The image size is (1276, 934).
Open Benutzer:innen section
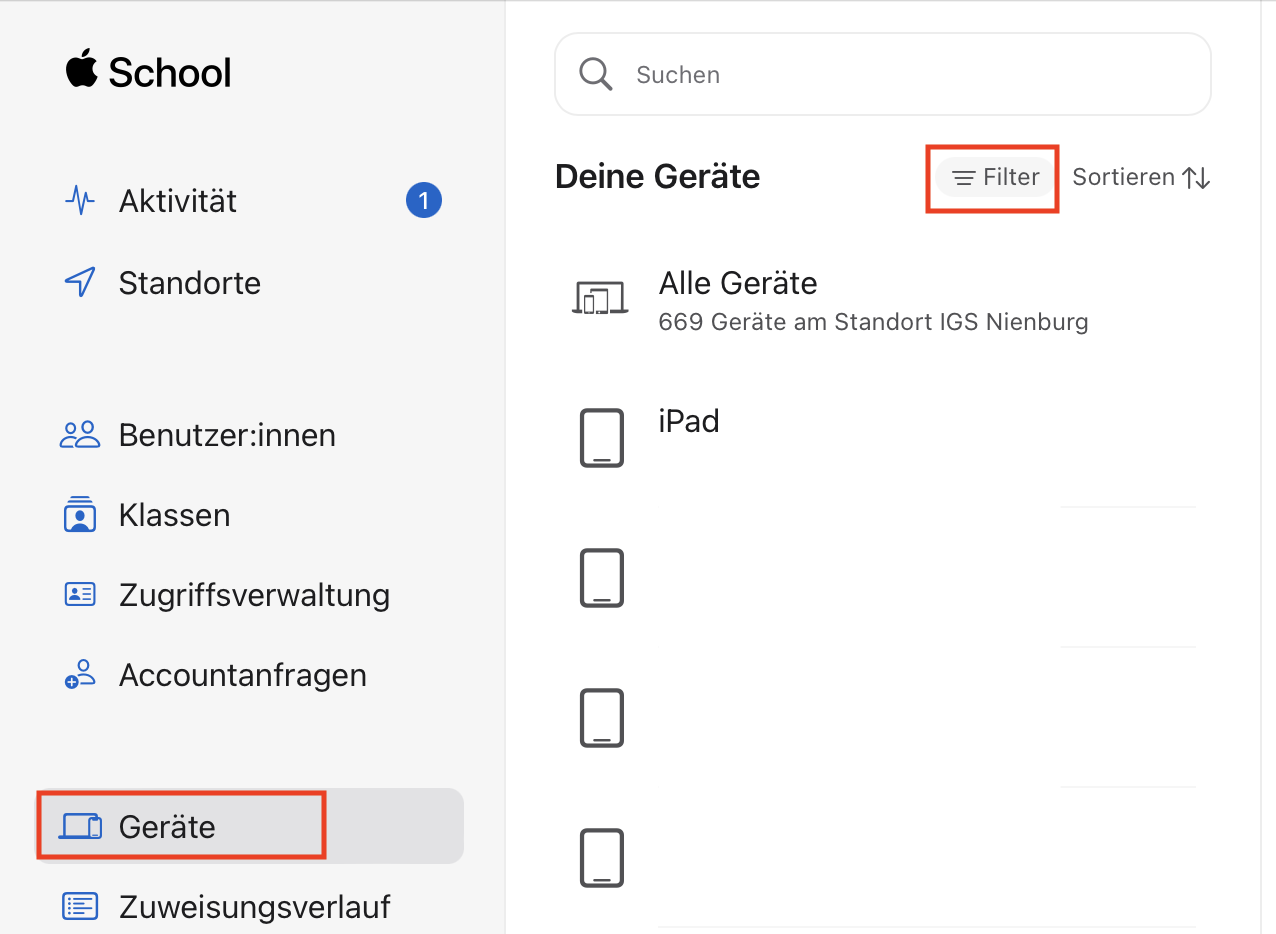[227, 435]
